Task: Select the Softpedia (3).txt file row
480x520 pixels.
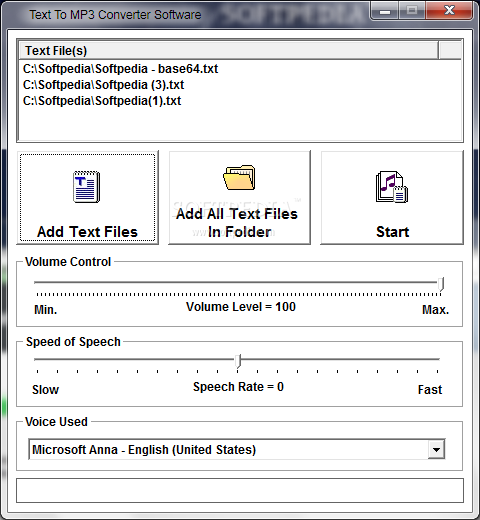Action: coord(103,85)
